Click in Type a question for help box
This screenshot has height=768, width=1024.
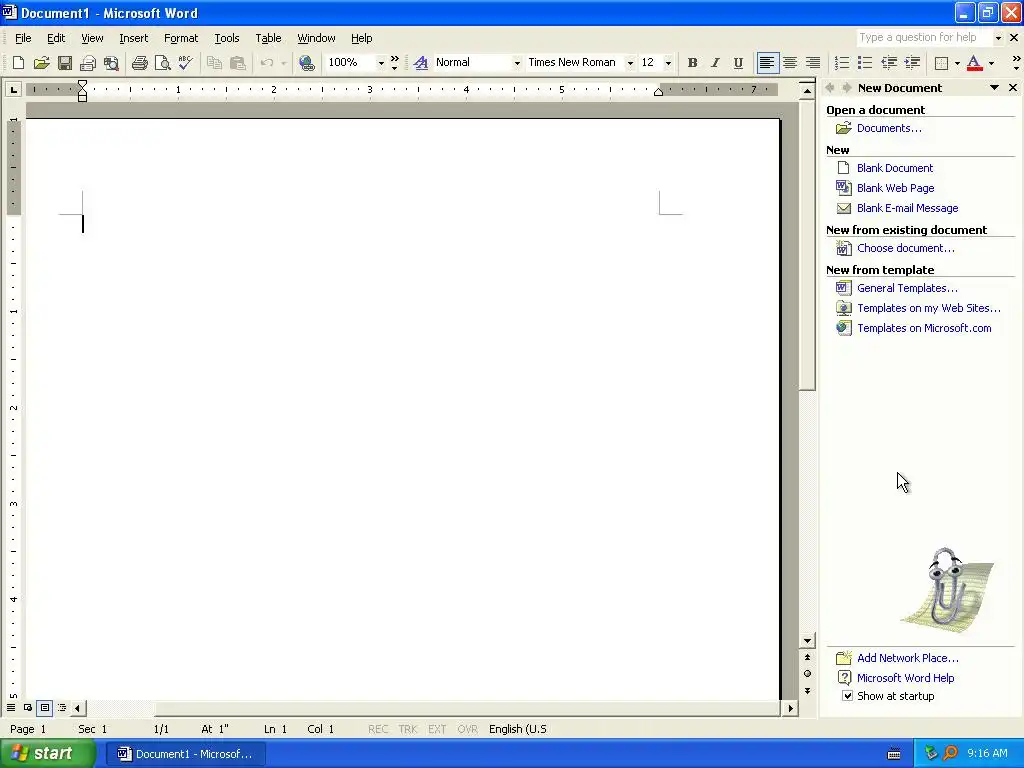(x=924, y=37)
